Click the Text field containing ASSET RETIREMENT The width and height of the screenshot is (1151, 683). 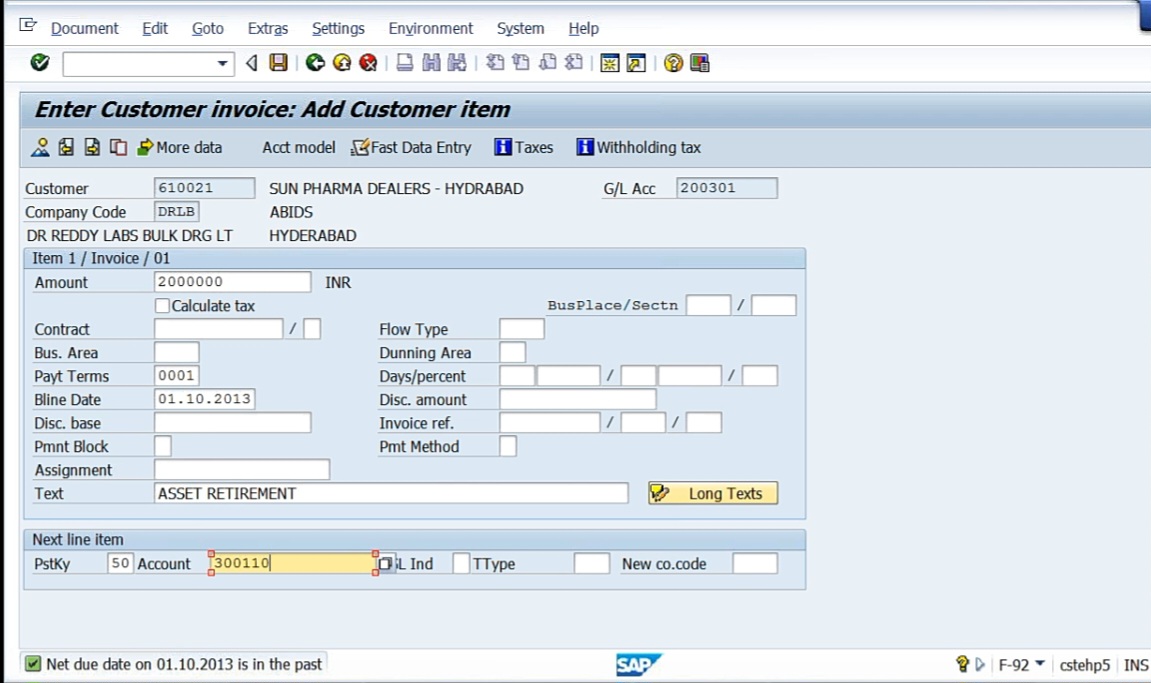coord(391,494)
